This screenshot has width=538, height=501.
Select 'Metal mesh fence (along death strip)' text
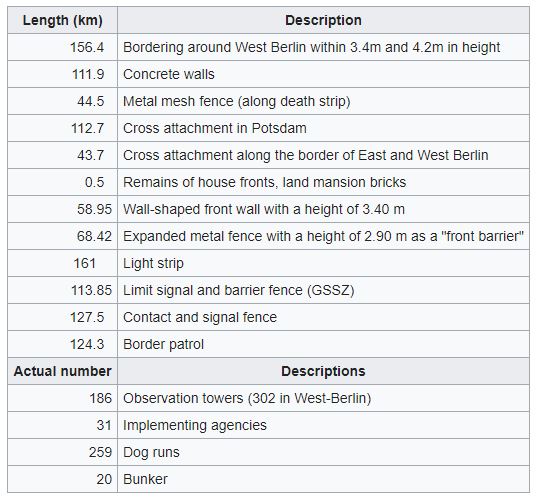pyautogui.click(x=237, y=101)
